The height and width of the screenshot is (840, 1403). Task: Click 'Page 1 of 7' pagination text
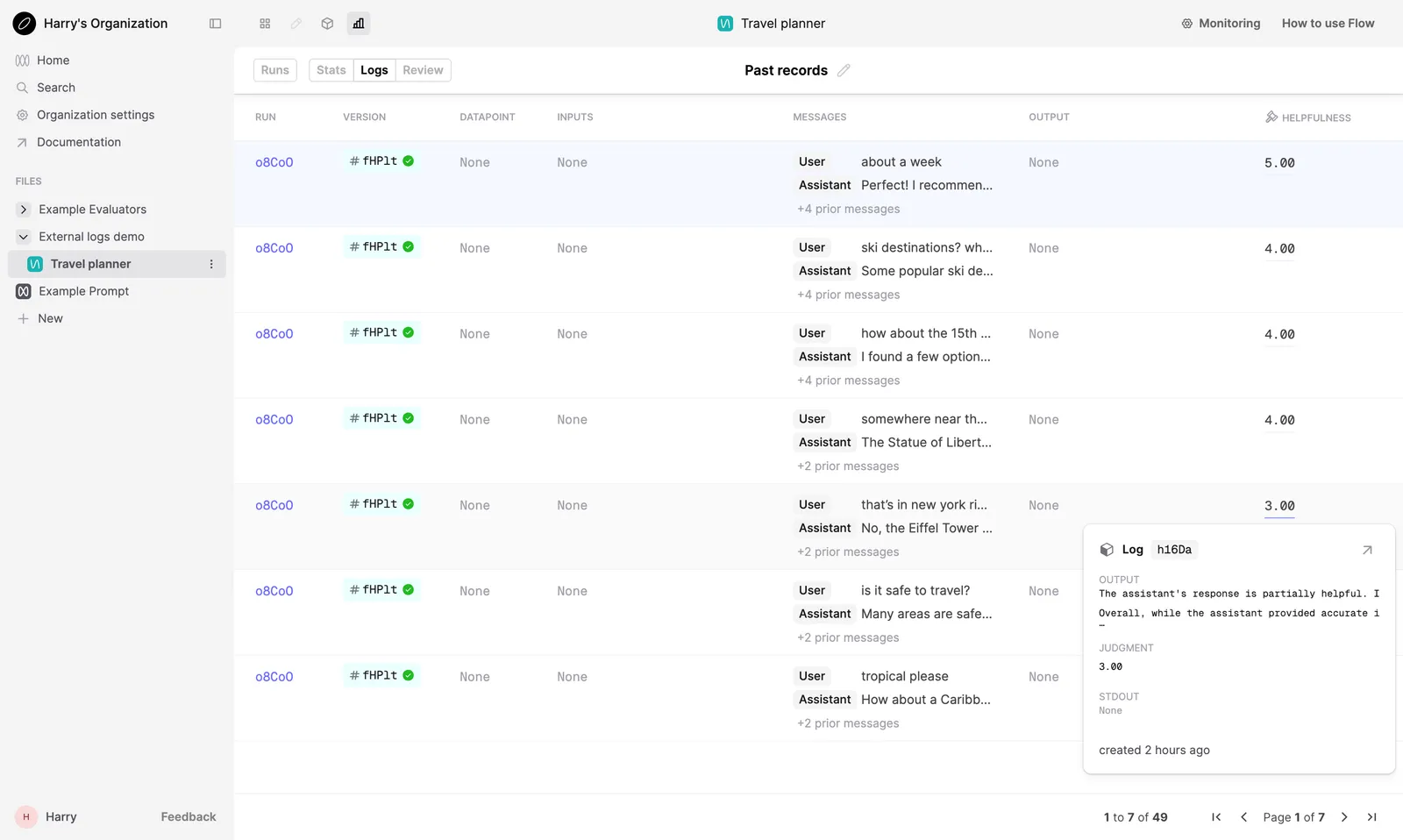click(1293, 817)
